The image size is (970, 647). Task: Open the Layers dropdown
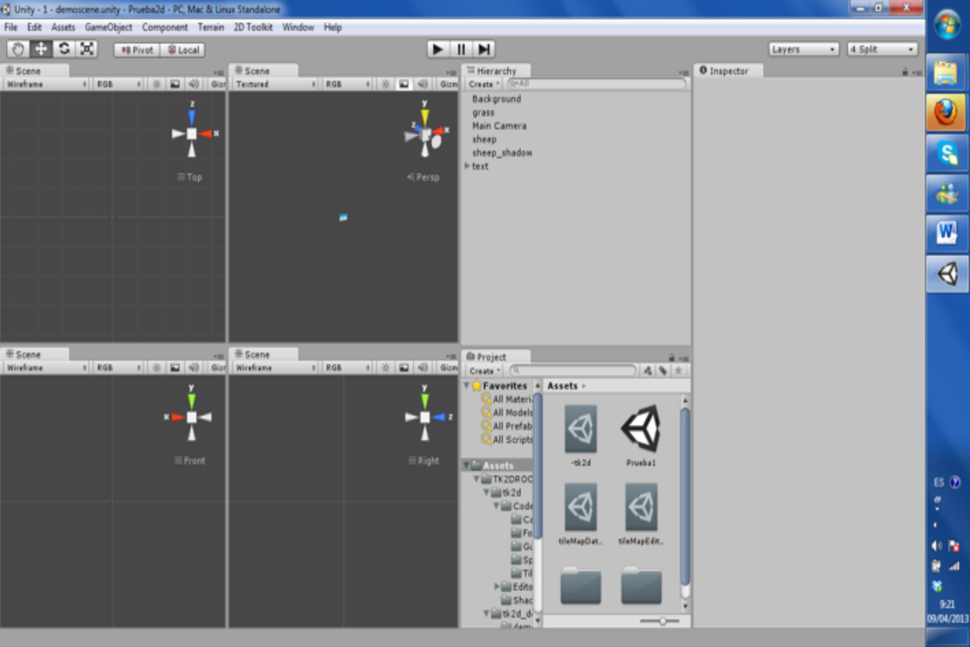tap(805, 48)
